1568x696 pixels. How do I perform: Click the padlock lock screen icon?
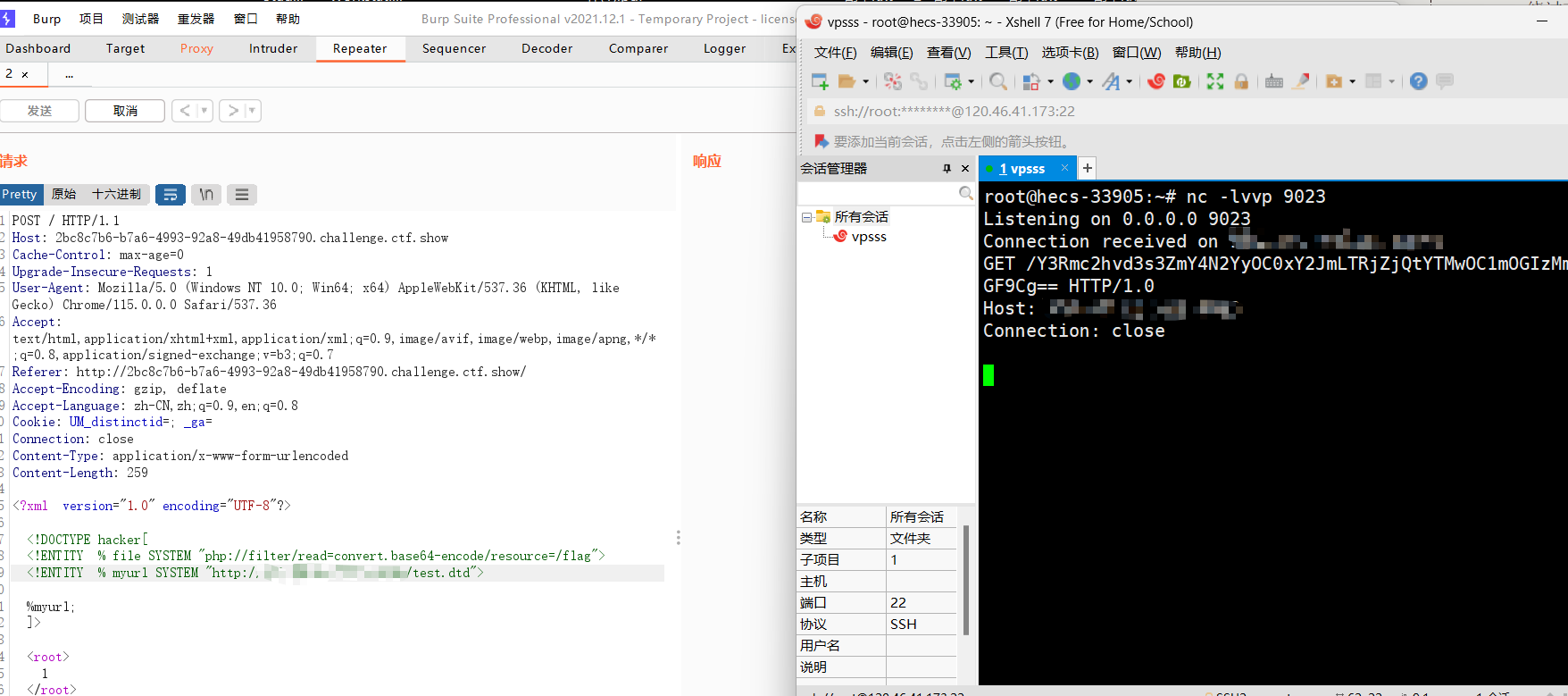click(x=1241, y=82)
